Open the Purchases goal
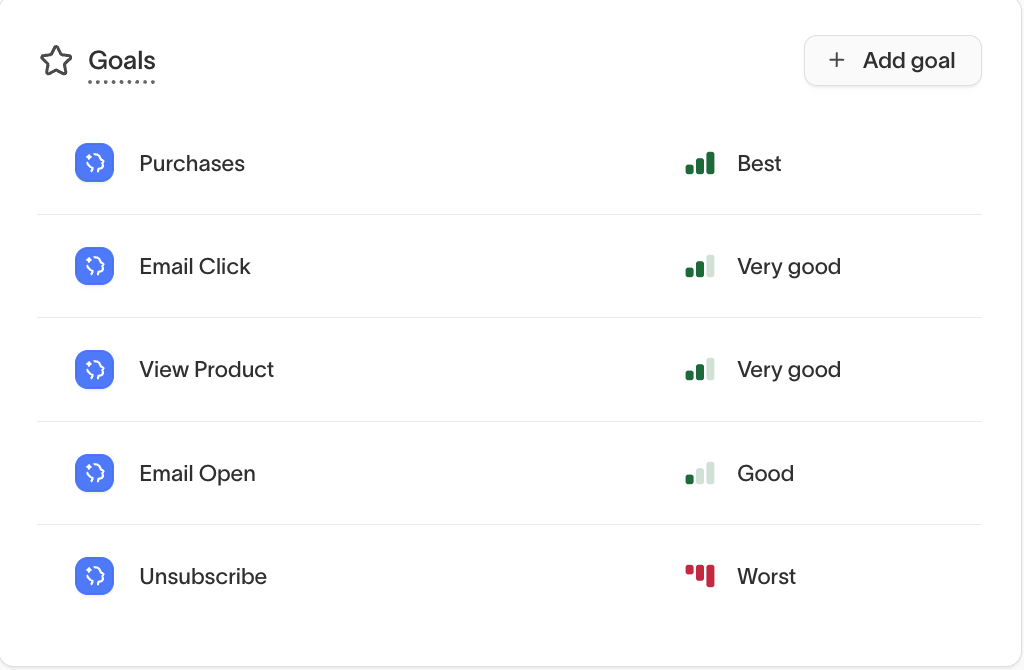The width and height of the screenshot is (1024, 670). pos(192,164)
